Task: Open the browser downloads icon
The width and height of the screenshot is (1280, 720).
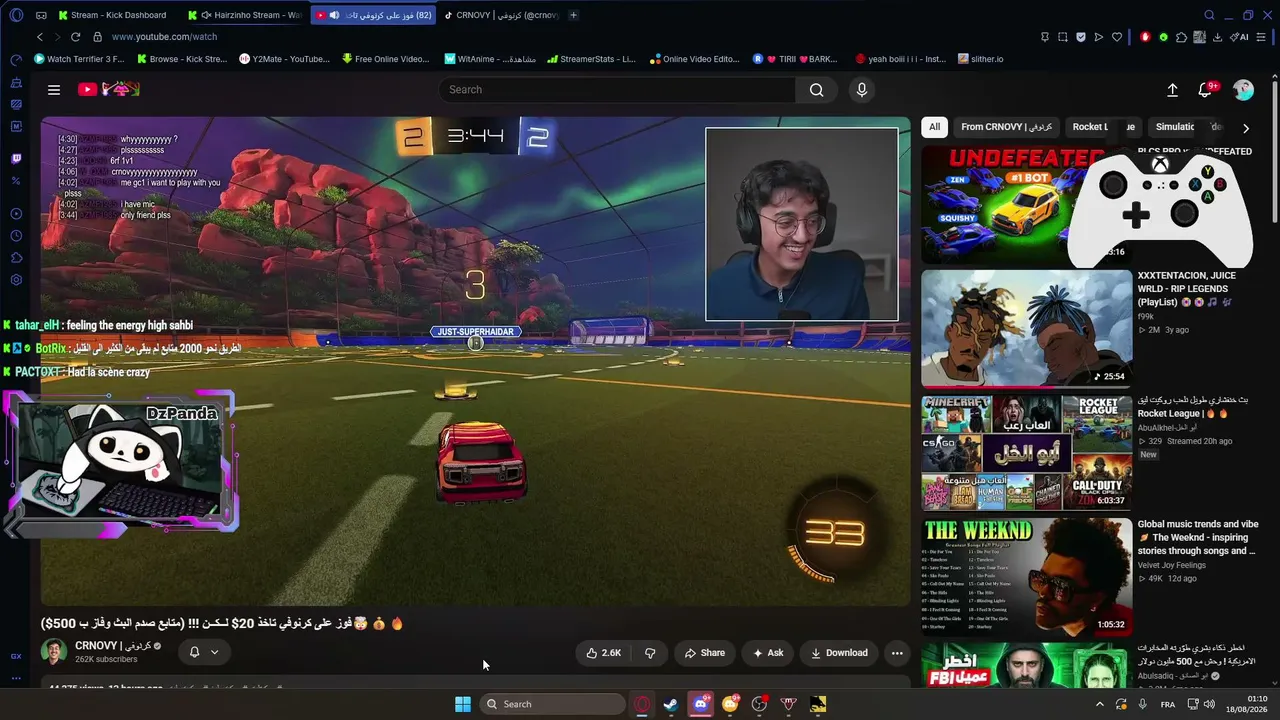Action: click(x=1218, y=37)
